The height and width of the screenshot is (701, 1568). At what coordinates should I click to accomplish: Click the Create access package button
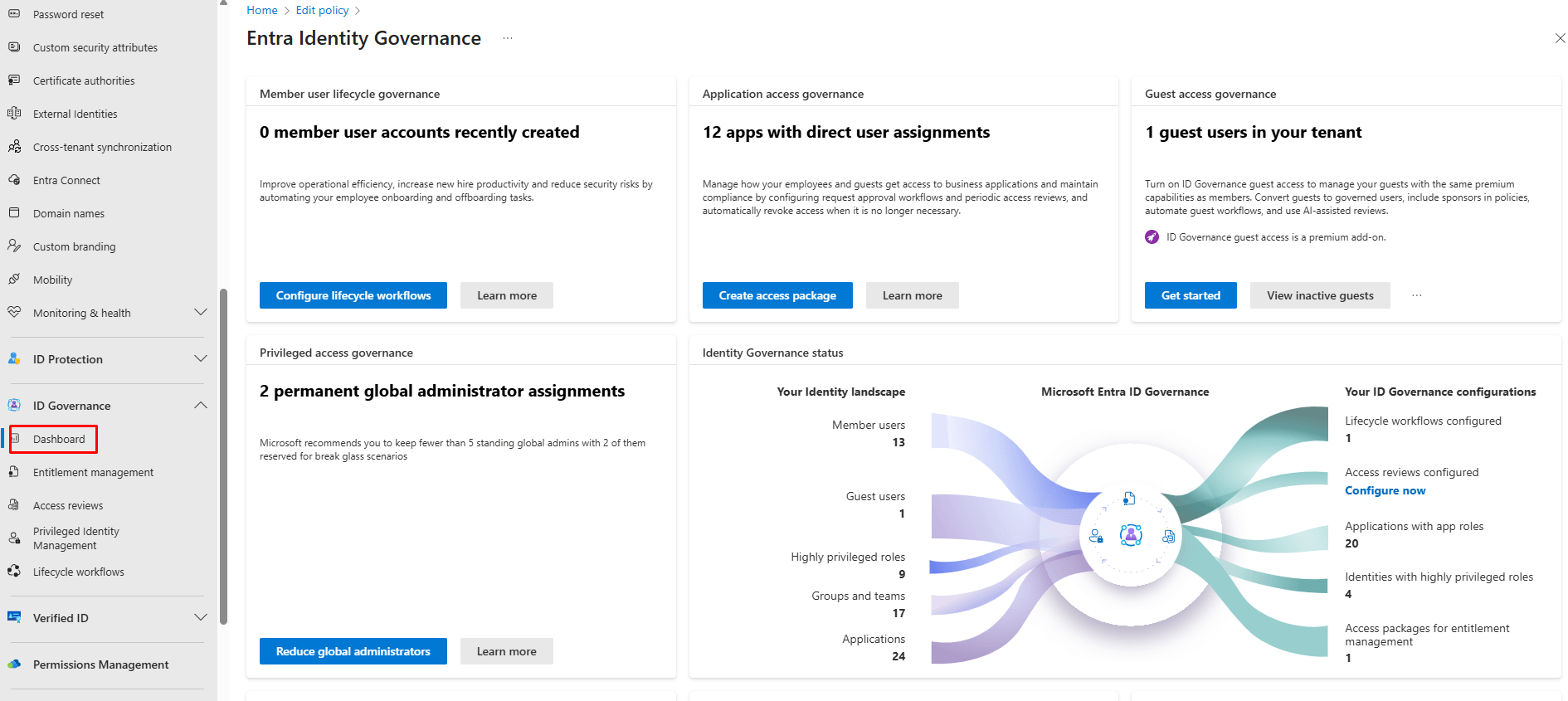tap(777, 295)
